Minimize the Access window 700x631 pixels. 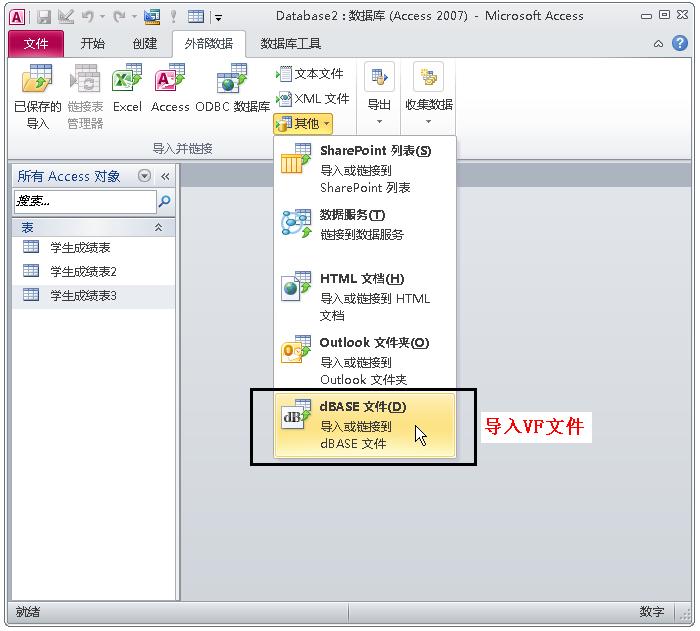646,16
